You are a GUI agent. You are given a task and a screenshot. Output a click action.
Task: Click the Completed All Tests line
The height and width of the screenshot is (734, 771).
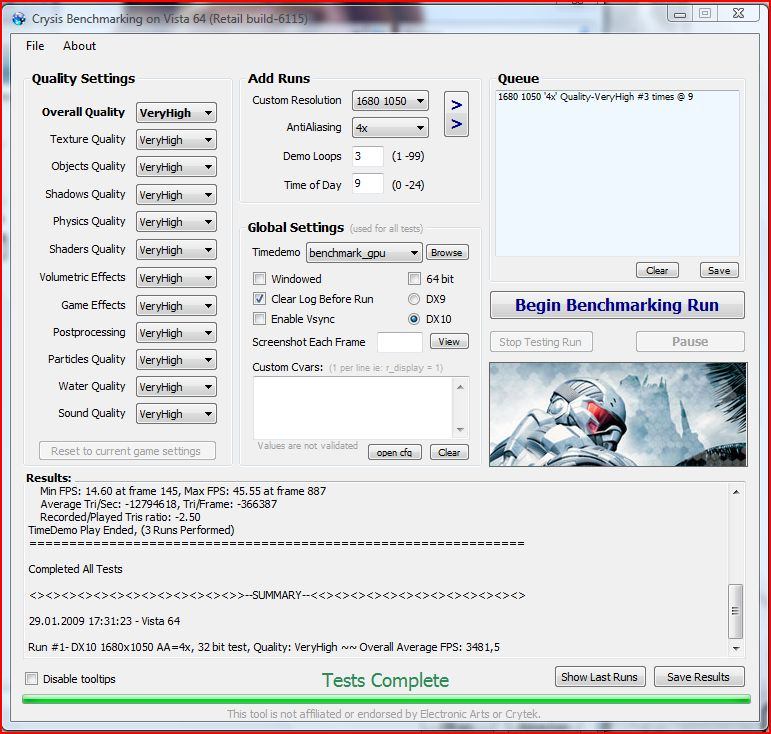click(x=75, y=569)
